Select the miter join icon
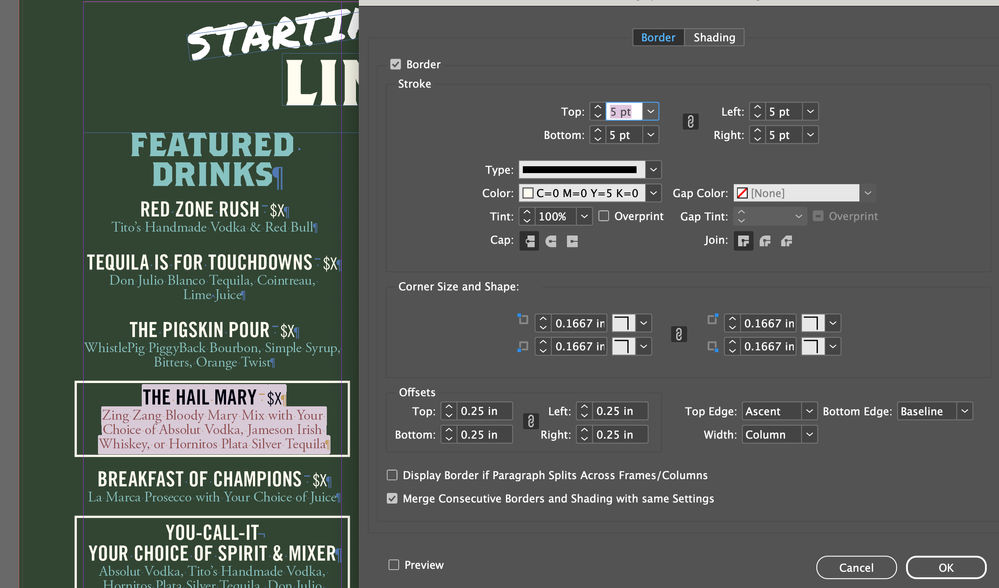The height and width of the screenshot is (588, 999). pos(744,241)
